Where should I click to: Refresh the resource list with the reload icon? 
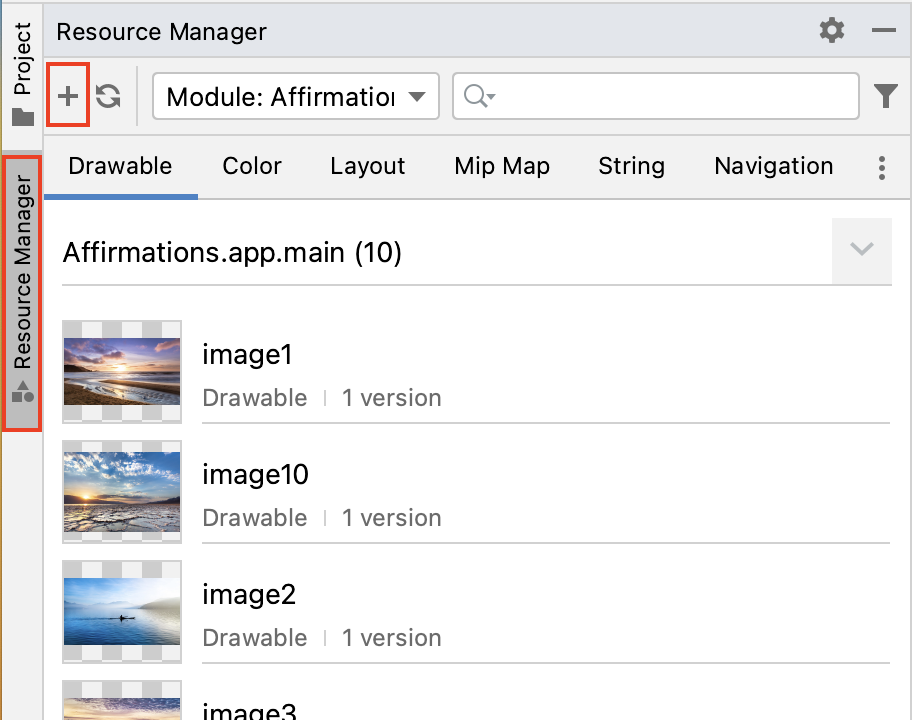click(108, 96)
